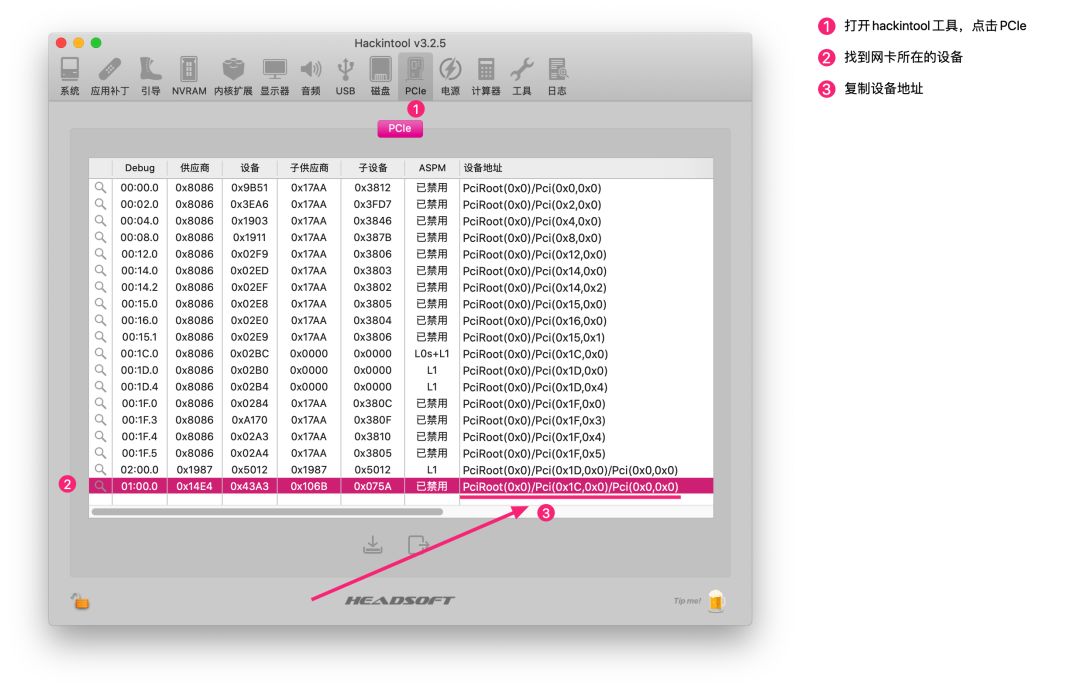Screen dimensions: 1080x690
Task: Click the Tip me! text
Action: 687,601
